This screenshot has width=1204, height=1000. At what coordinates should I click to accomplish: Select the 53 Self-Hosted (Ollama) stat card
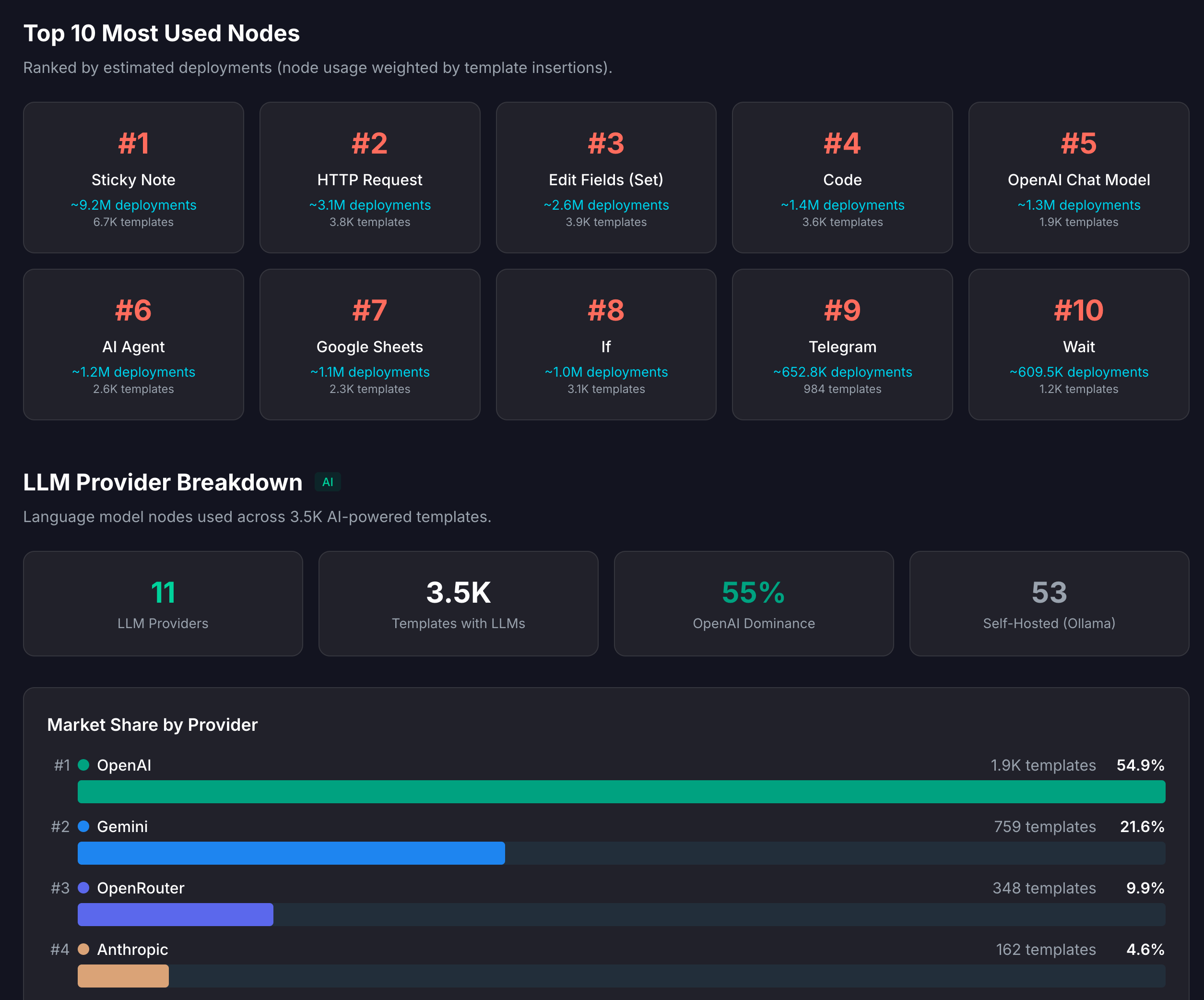coord(1049,603)
